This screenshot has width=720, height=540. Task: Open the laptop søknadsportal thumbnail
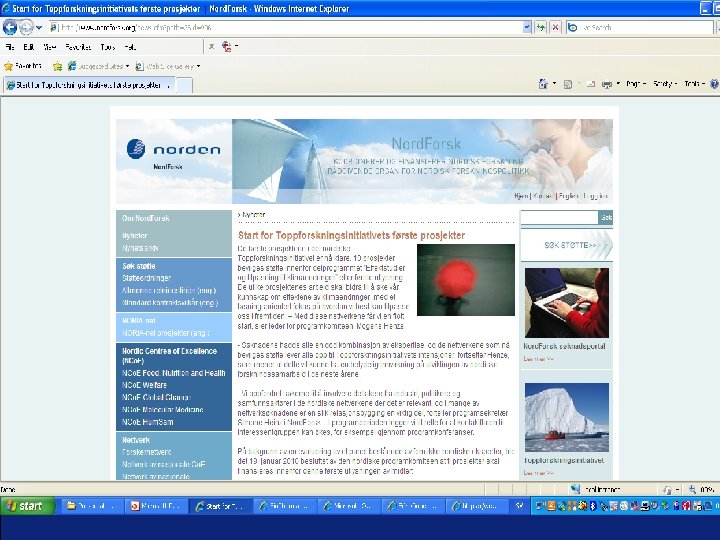[x=567, y=303]
